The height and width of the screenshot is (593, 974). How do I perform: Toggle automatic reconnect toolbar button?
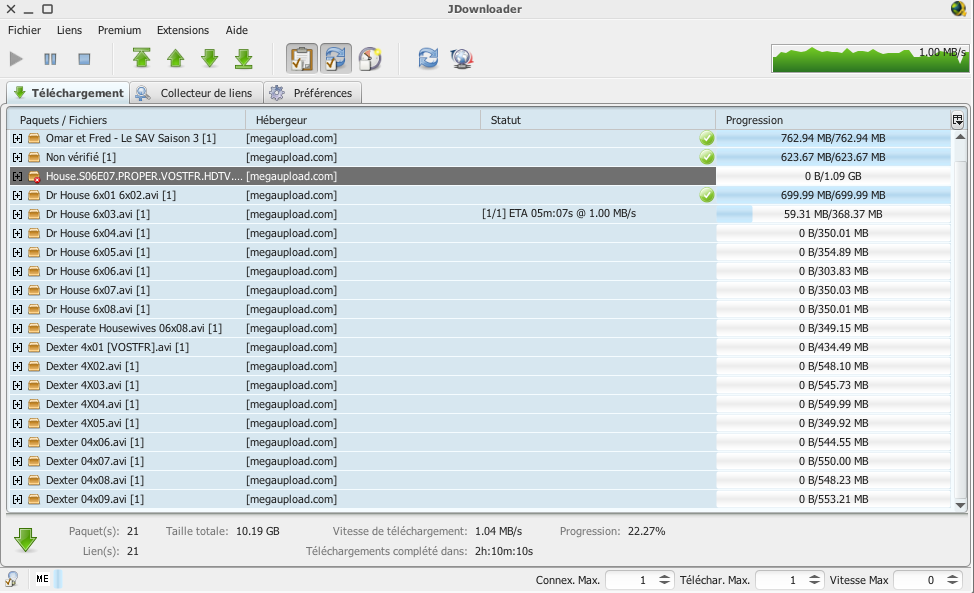tap(335, 58)
